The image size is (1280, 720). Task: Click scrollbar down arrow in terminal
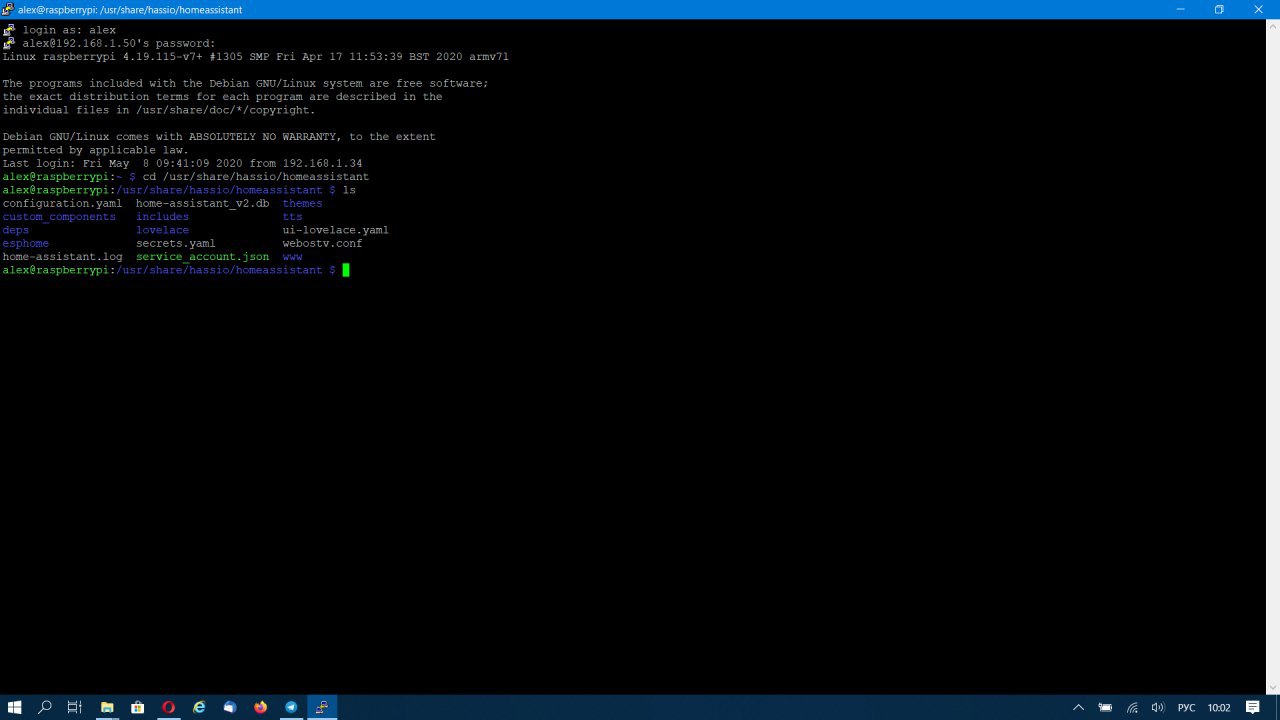point(1272,688)
